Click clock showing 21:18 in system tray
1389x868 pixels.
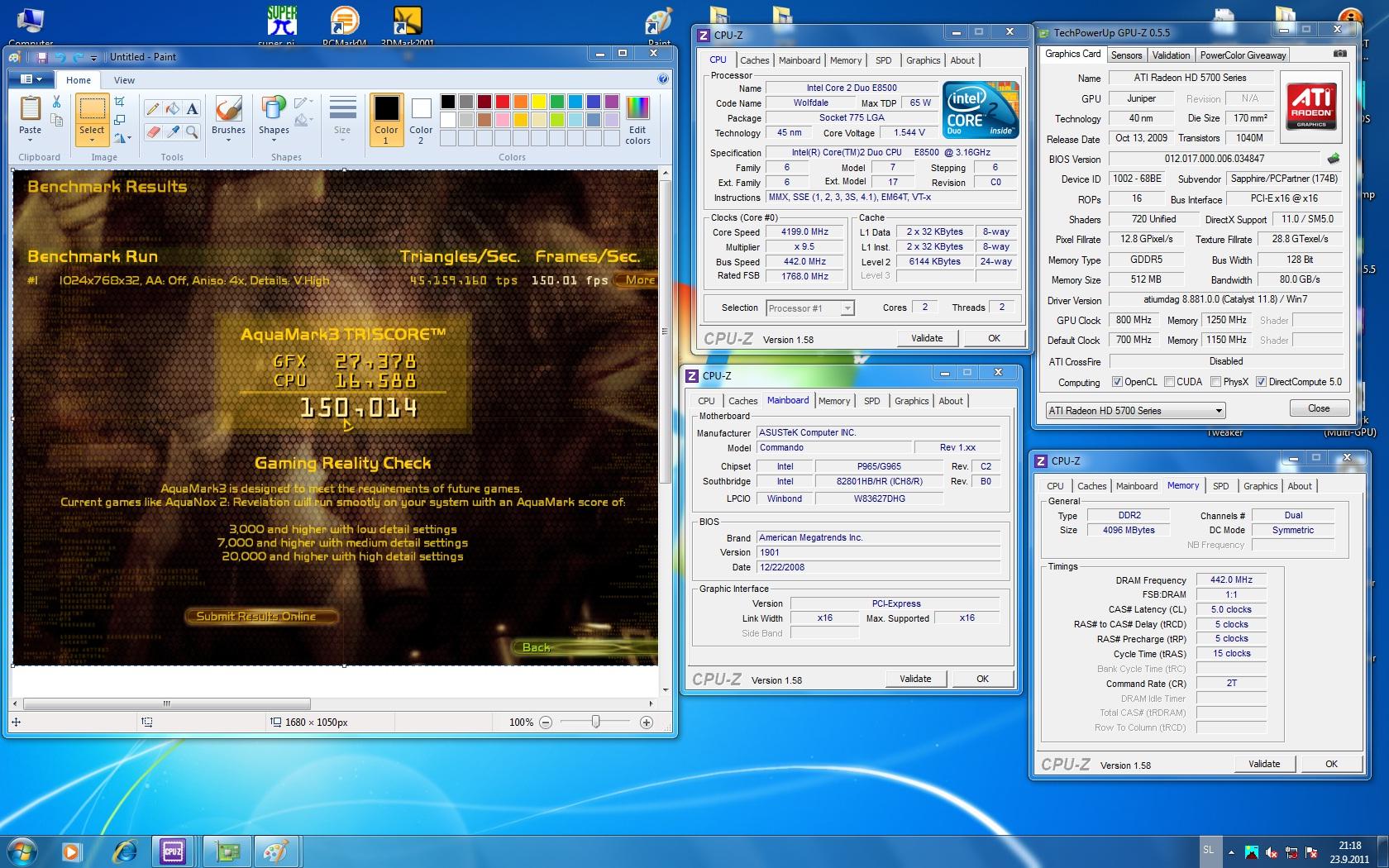[1349, 846]
